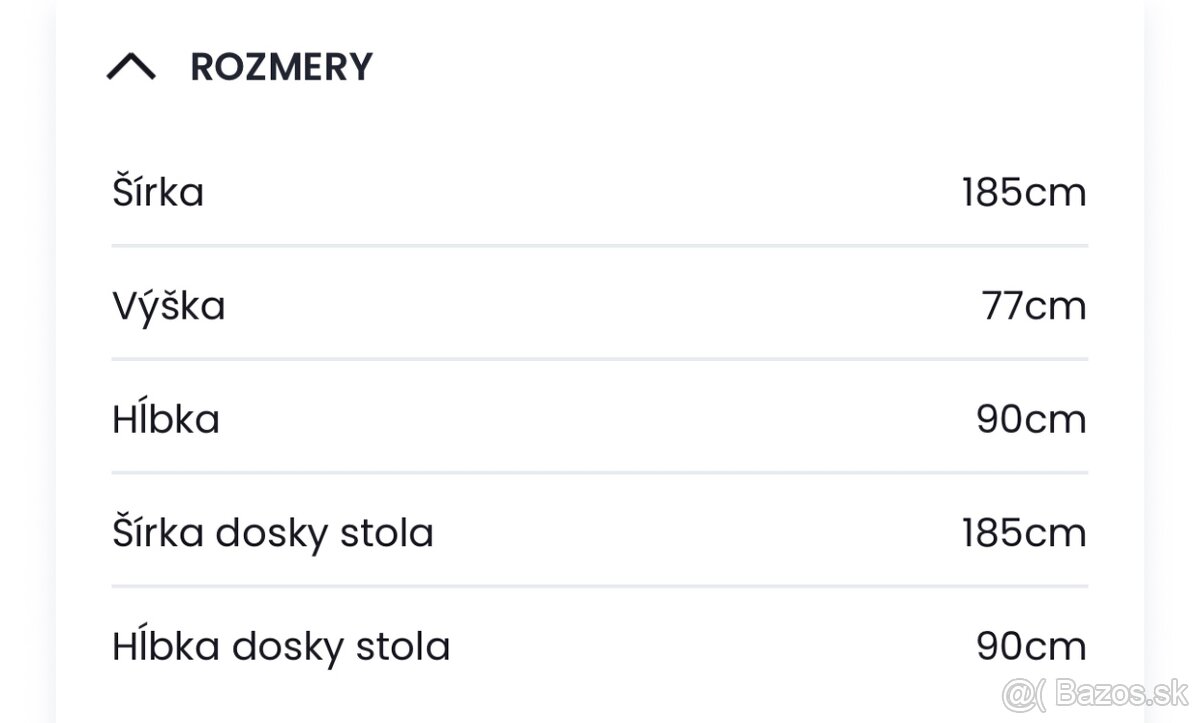
Task: Collapse the ROZMERY section using the chevron
Action: 131,66
